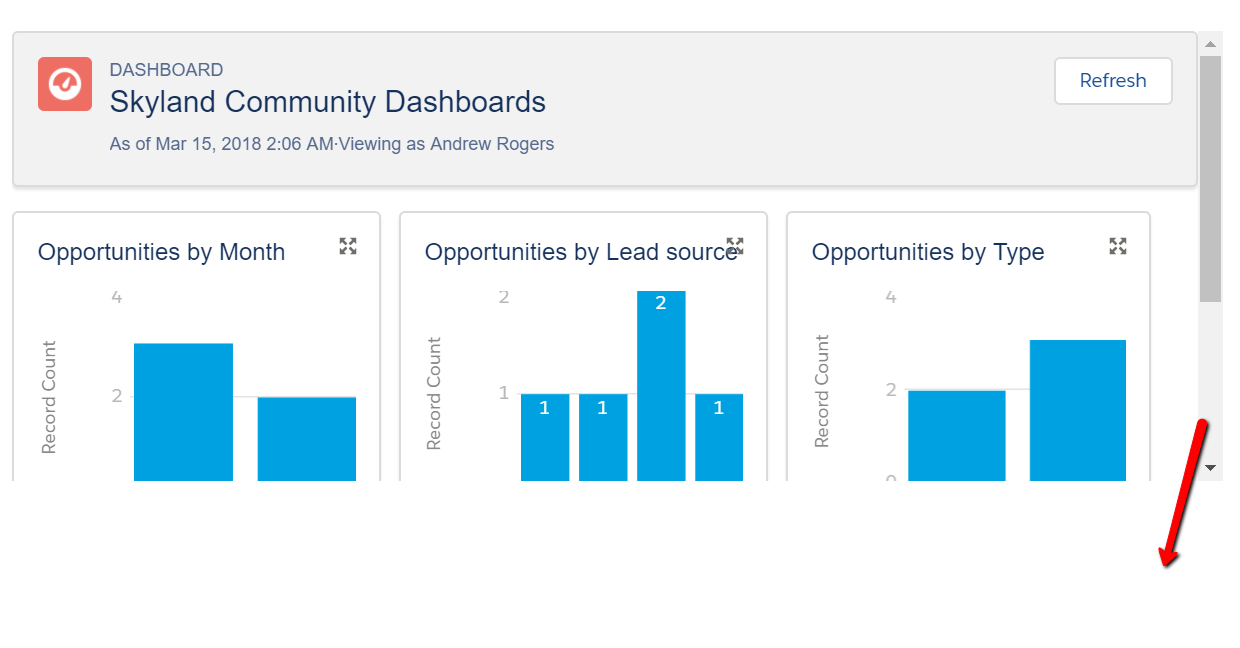Click the taller bar in Opportunities by Month
Image resolution: width=1240 pixels, height=648 pixels.
pyautogui.click(x=183, y=412)
